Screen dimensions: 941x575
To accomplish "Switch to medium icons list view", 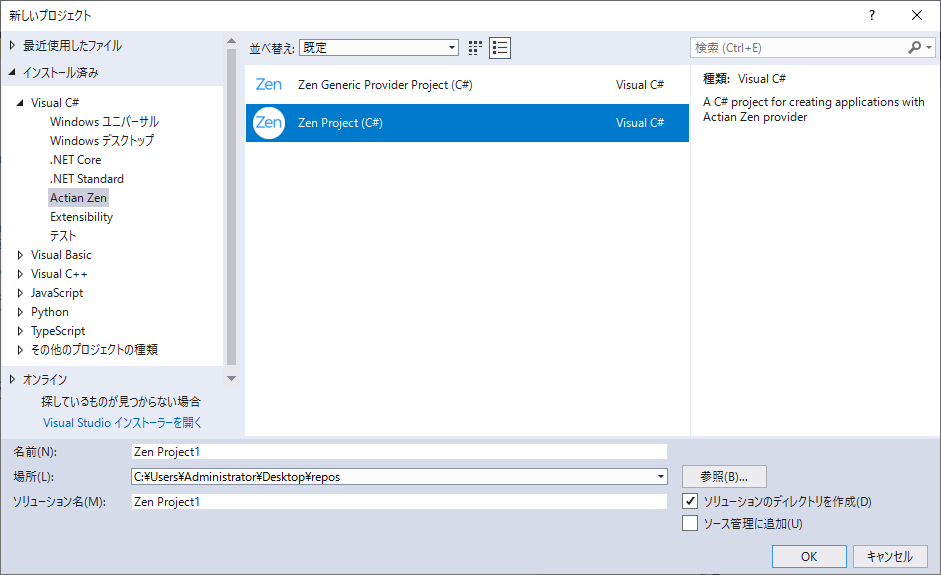I will click(x=500, y=48).
